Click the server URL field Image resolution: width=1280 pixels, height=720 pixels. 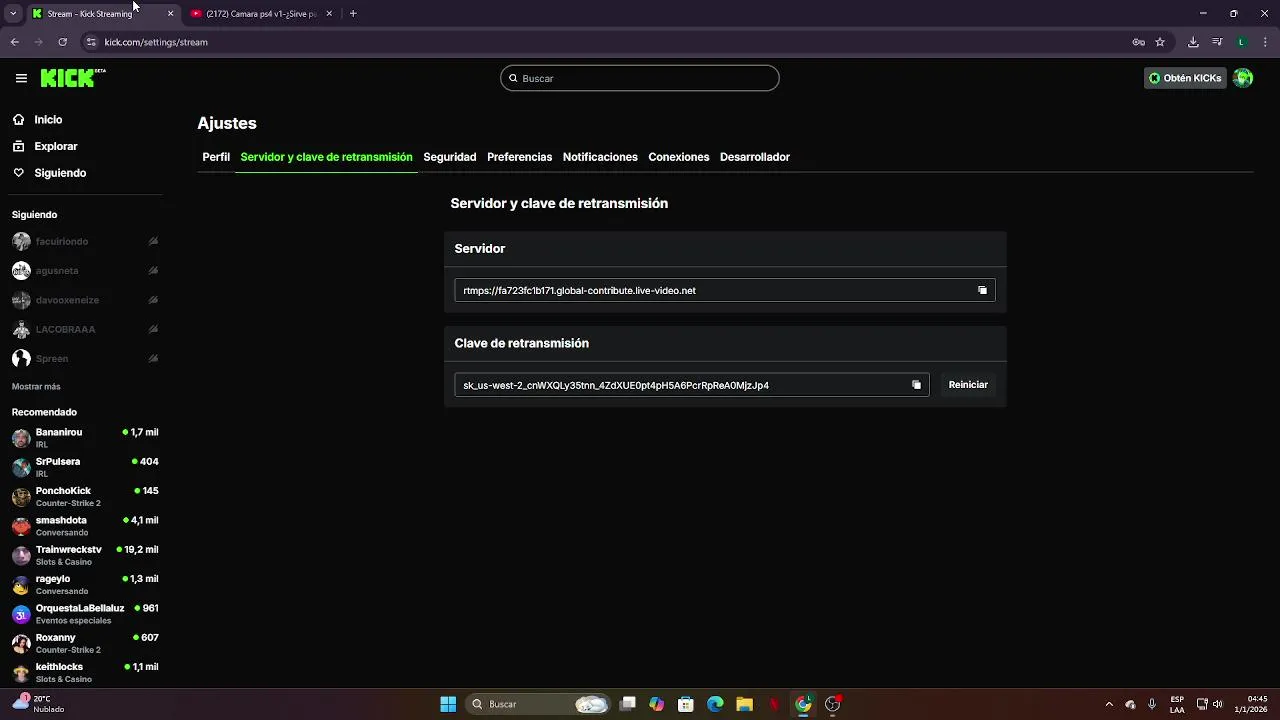pyautogui.click(x=725, y=290)
